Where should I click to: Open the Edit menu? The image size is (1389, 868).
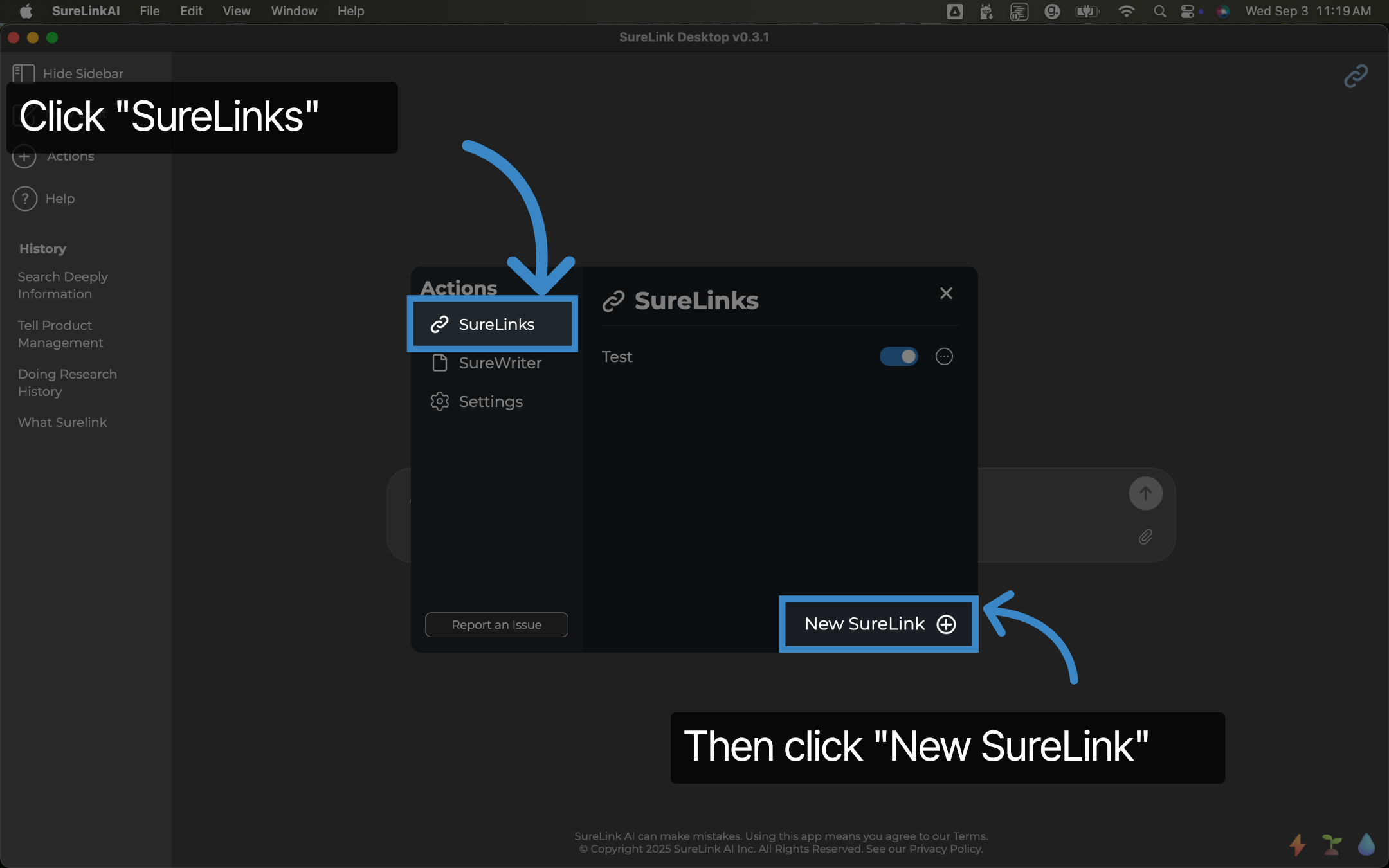[x=191, y=11]
